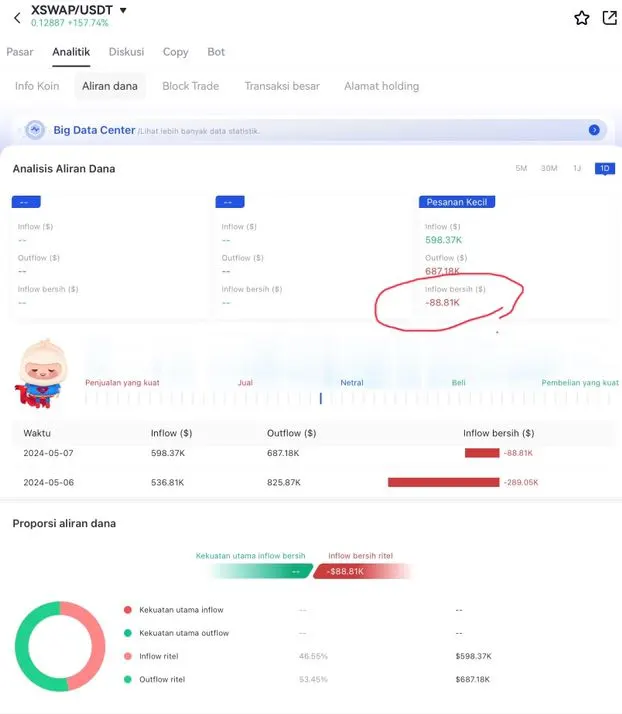Set timeframe to 1J
Image resolution: width=622 pixels, height=714 pixels.
(576, 168)
